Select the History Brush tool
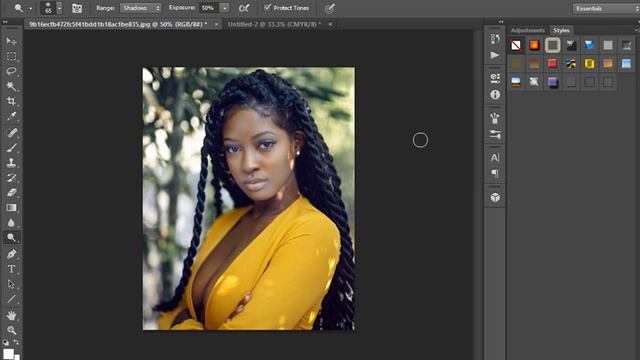 [11, 177]
